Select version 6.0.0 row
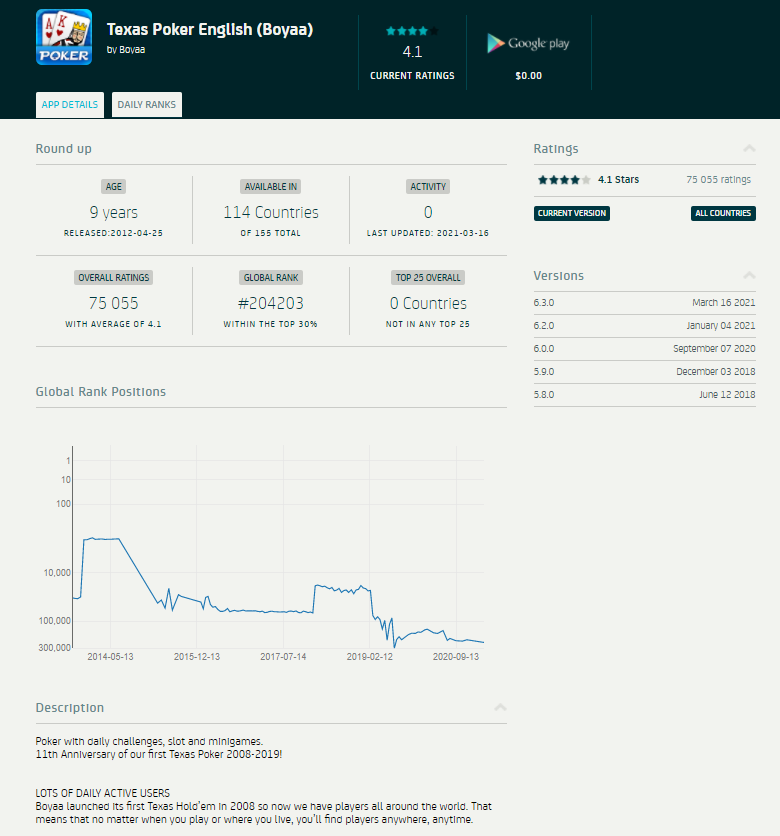This screenshot has width=780, height=836. pyautogui.click(x=645, y=349)
